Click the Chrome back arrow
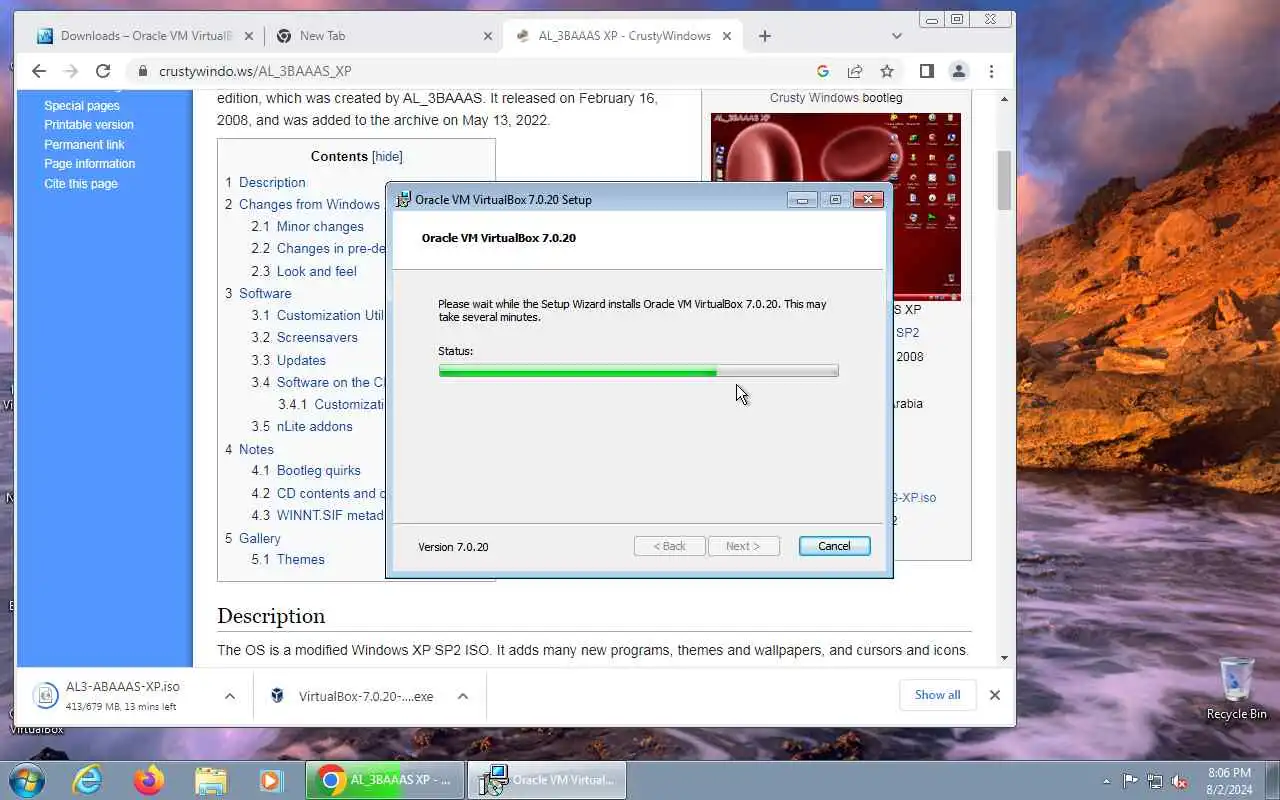1280x800 pixels. tap(38, 71)
